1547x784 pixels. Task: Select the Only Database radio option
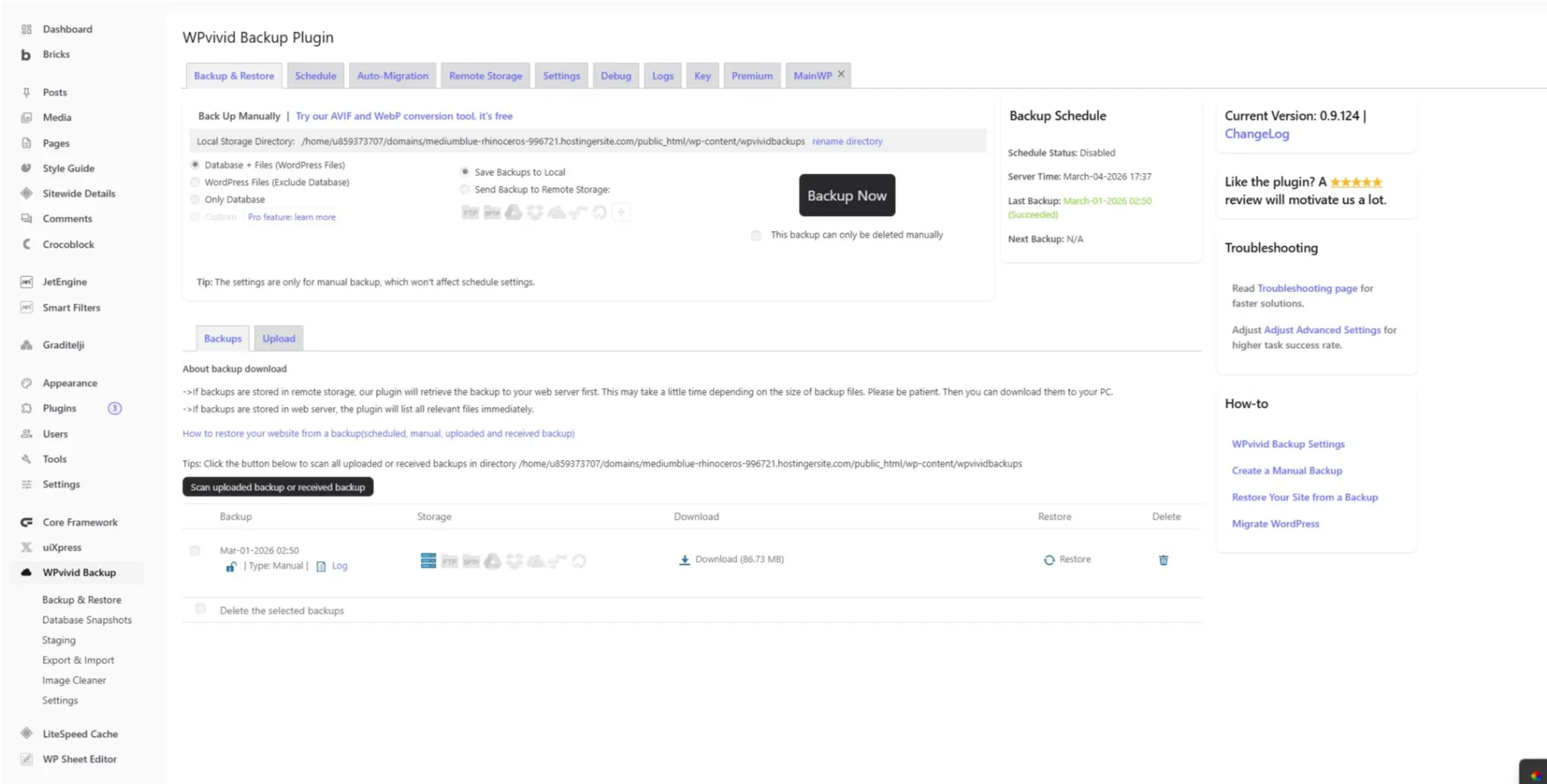[x=195, y=199]
